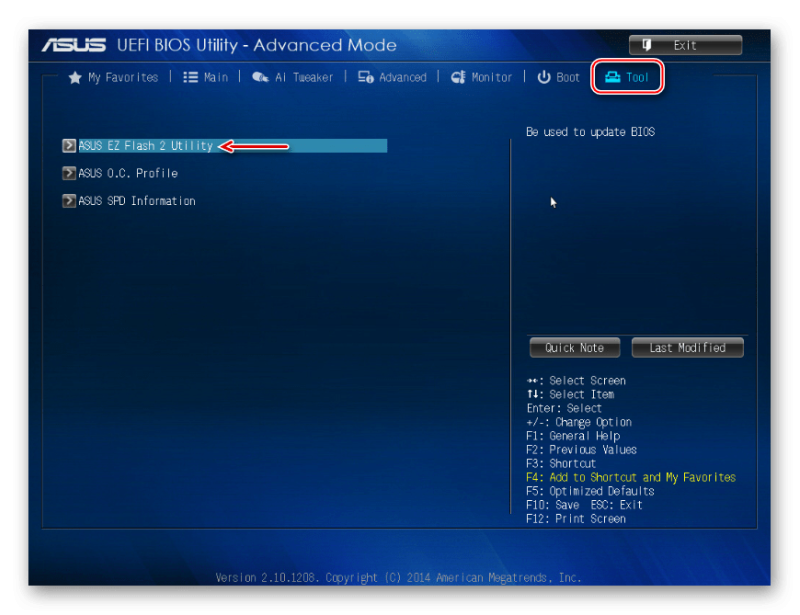Click the 'F3: Shortcut' hint
Screen dimensions: 800x615
pos(561,463)
